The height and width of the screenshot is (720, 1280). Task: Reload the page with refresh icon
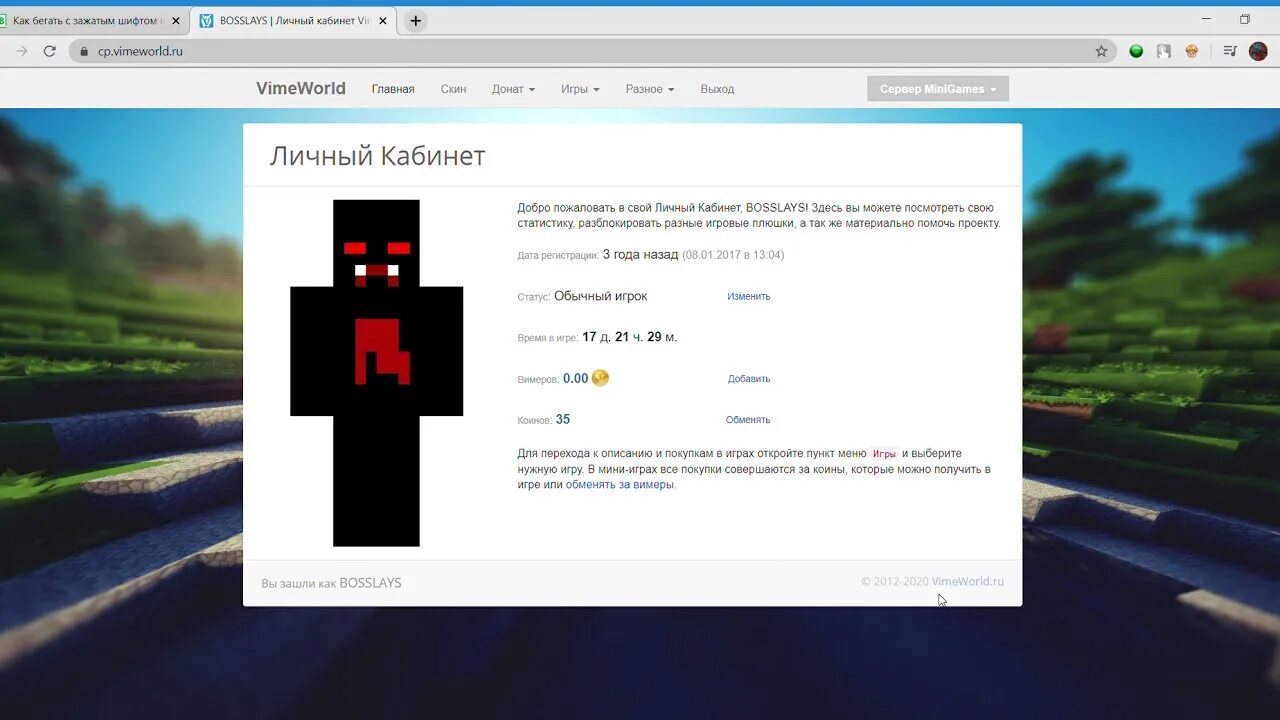(x=50, y=51)
